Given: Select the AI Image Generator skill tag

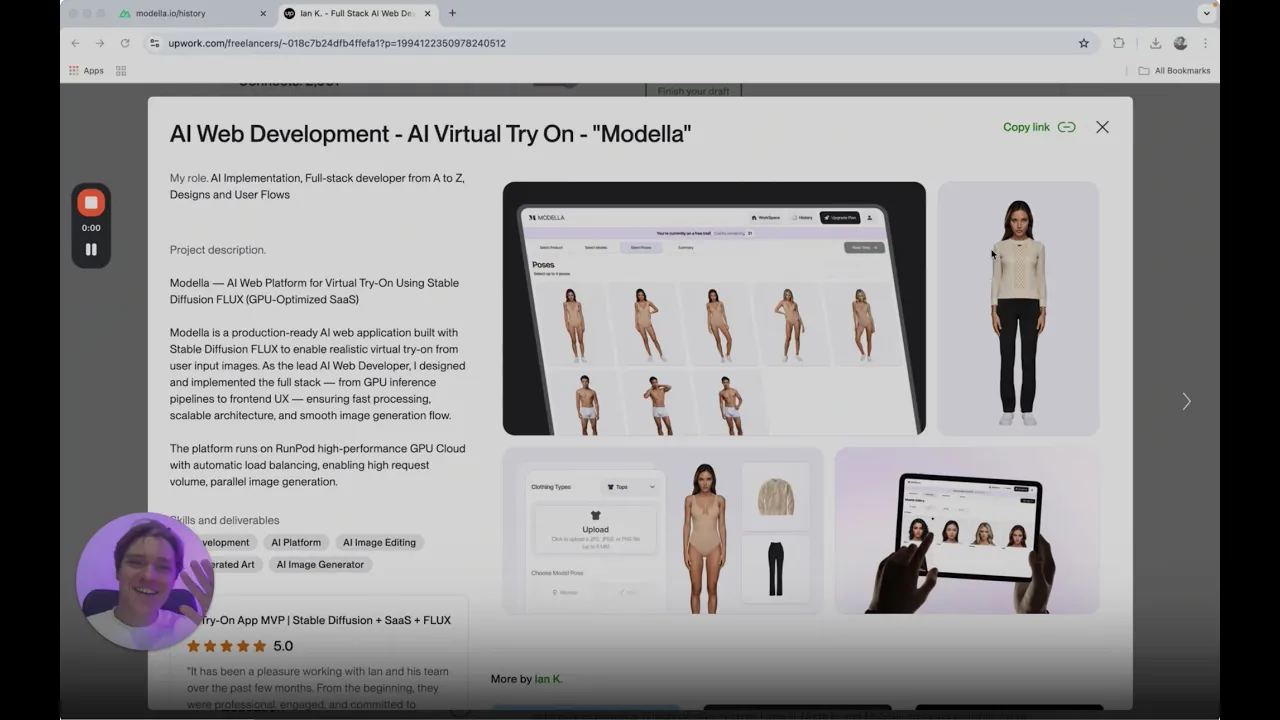Looking at the screenshot, I should tap(320, 564).
